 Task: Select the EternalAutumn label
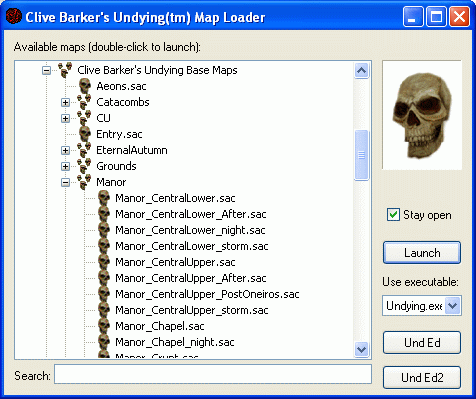[x=132, y=150]
